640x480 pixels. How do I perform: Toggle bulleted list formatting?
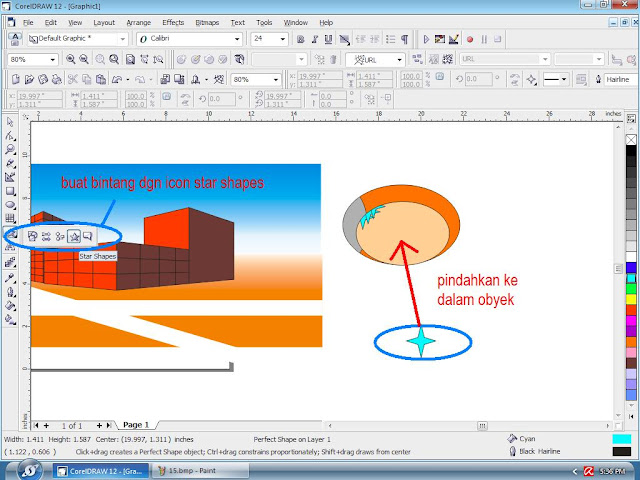click(391, 39)
